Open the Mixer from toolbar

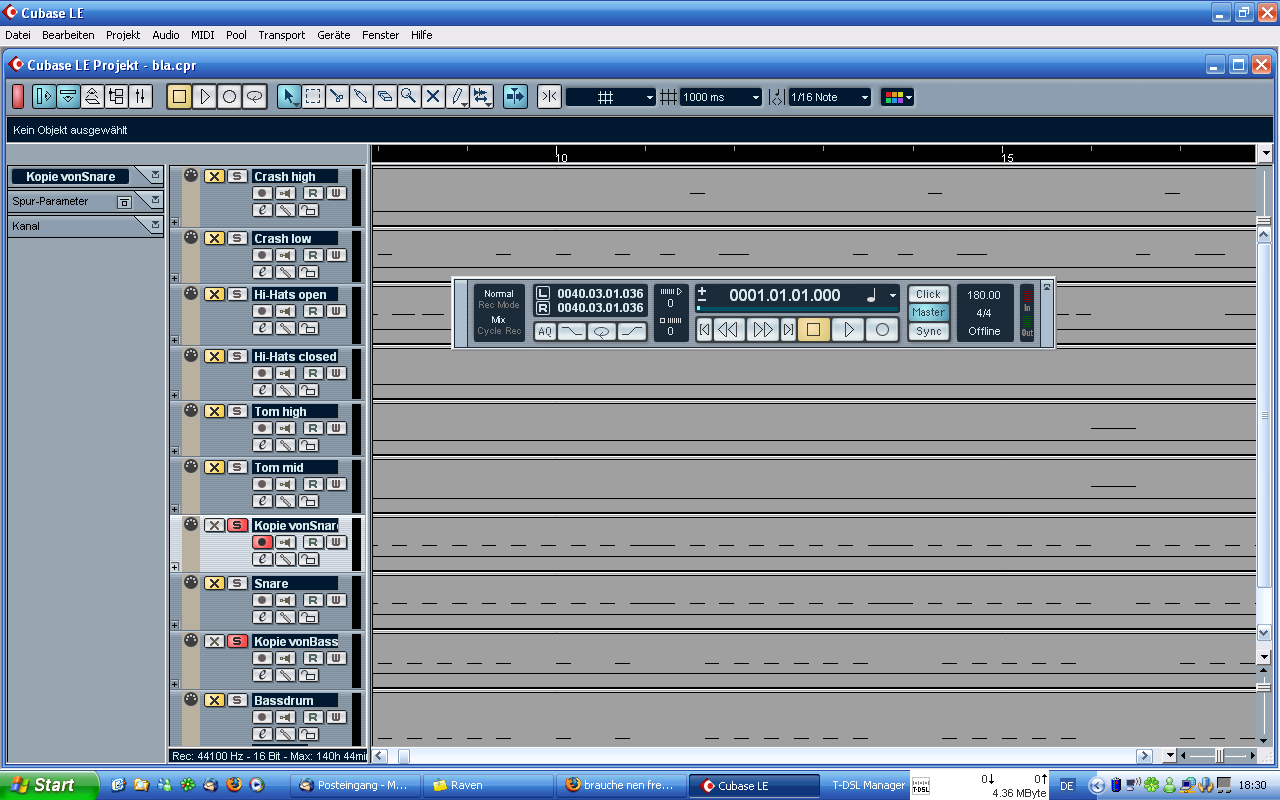coord(140,97)
